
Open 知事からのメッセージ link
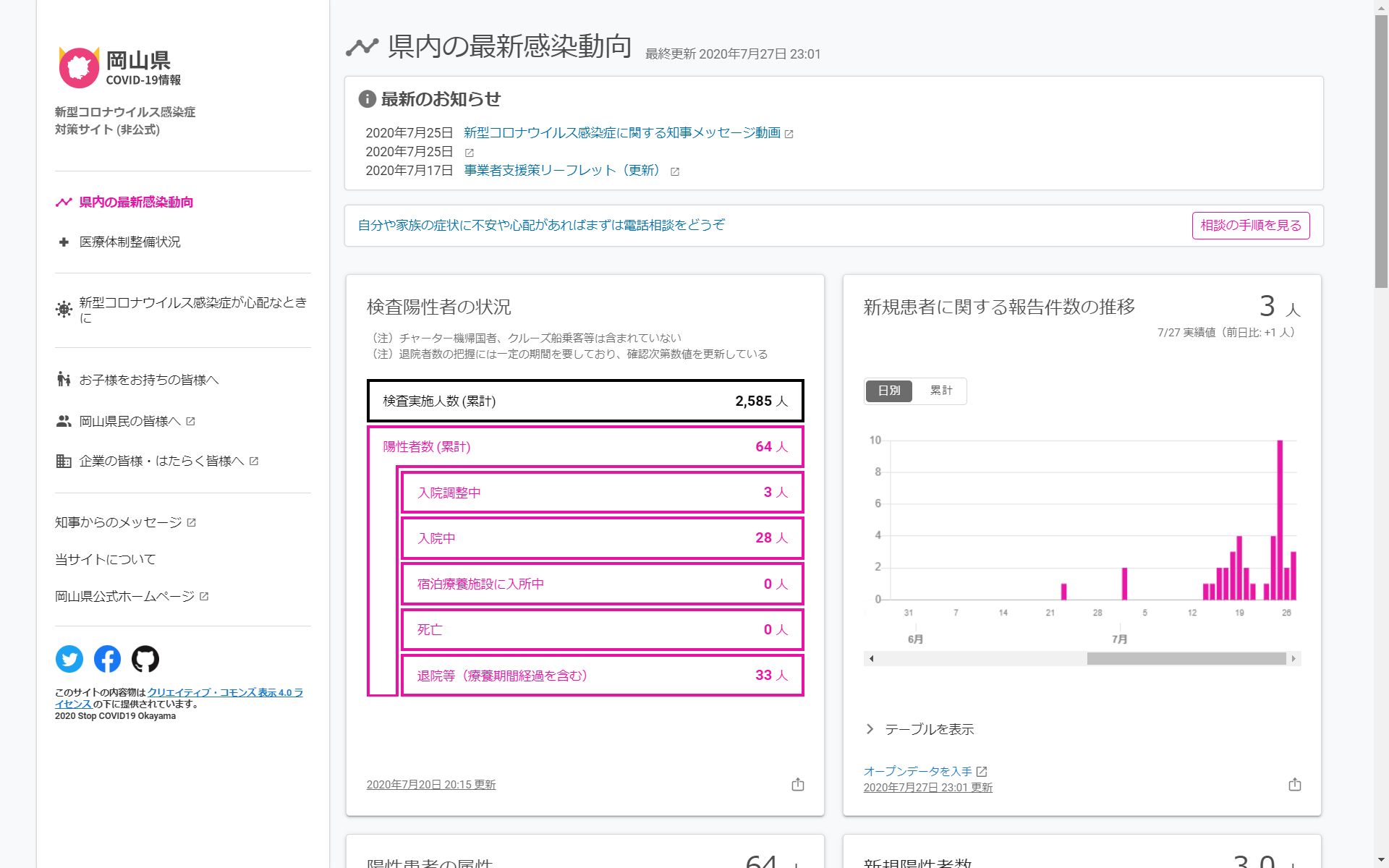tap(119, 522)
